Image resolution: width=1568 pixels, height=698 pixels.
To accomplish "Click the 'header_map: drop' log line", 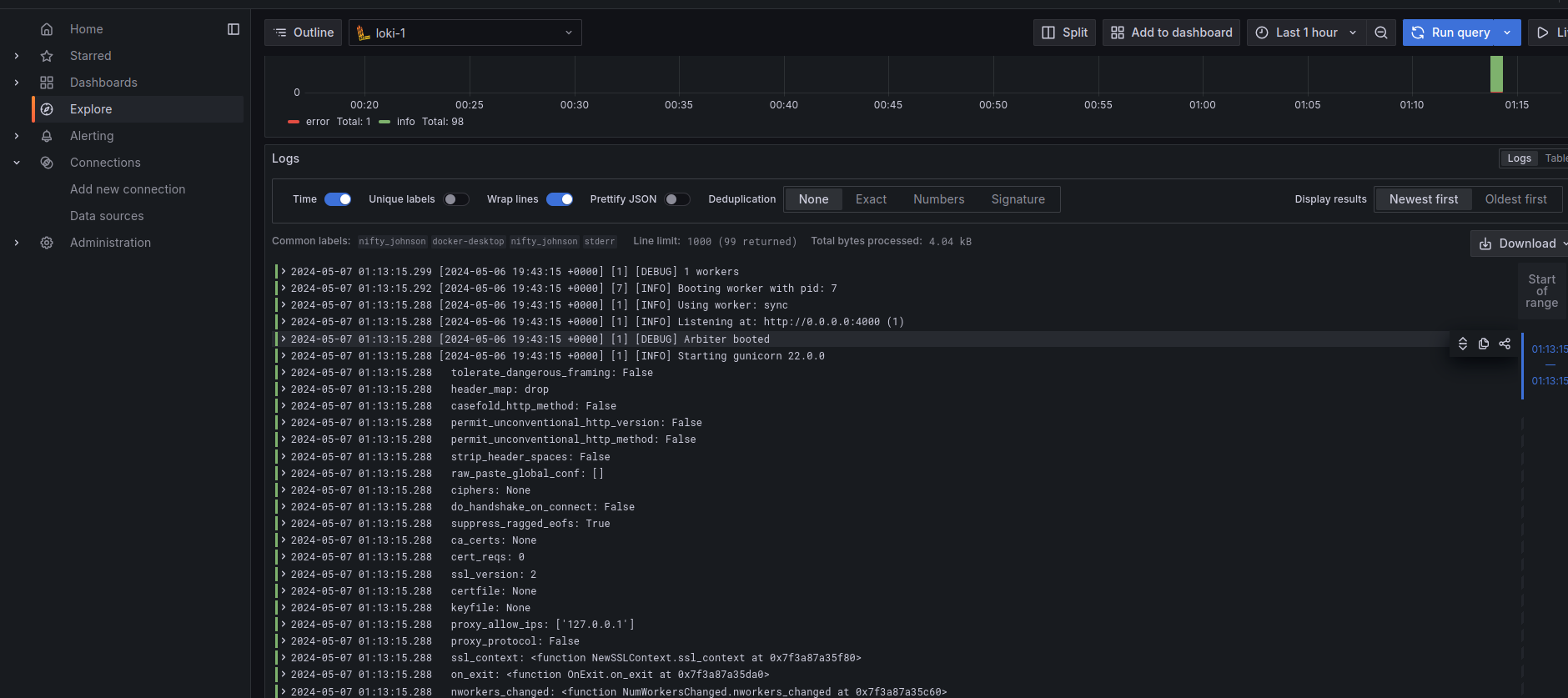I will (500, 389).
